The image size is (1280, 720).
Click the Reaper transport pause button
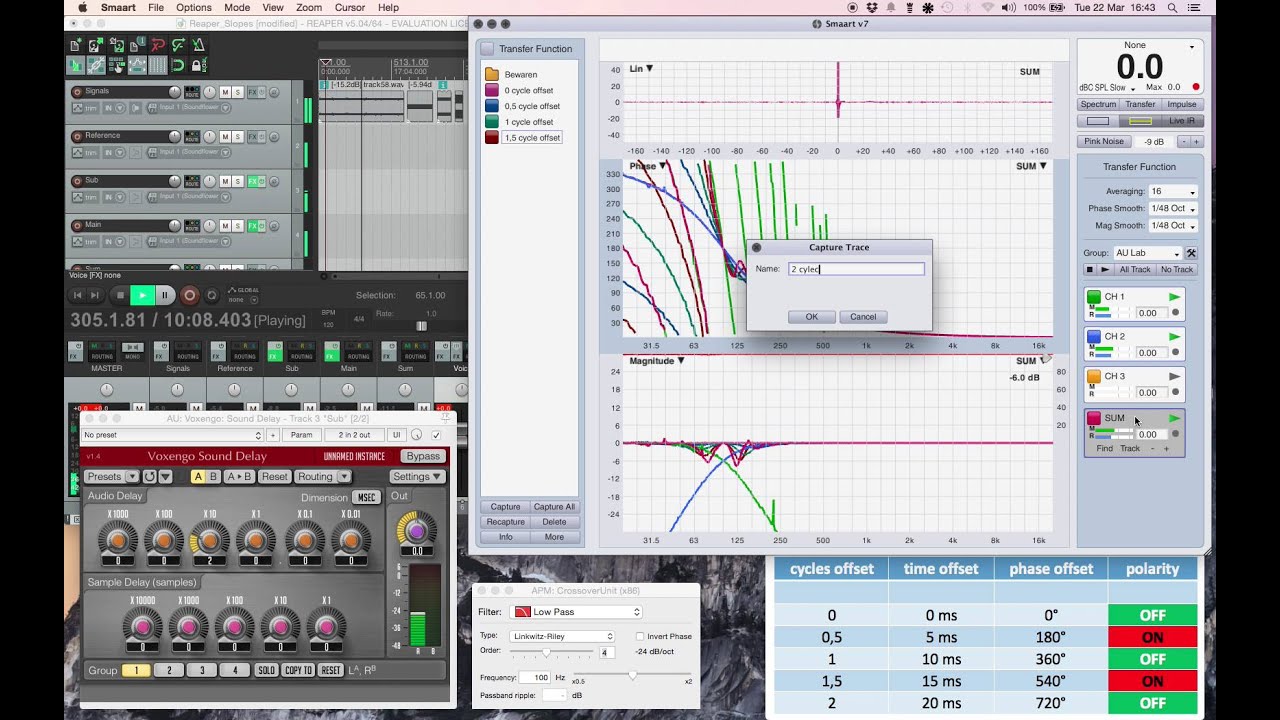165,295
